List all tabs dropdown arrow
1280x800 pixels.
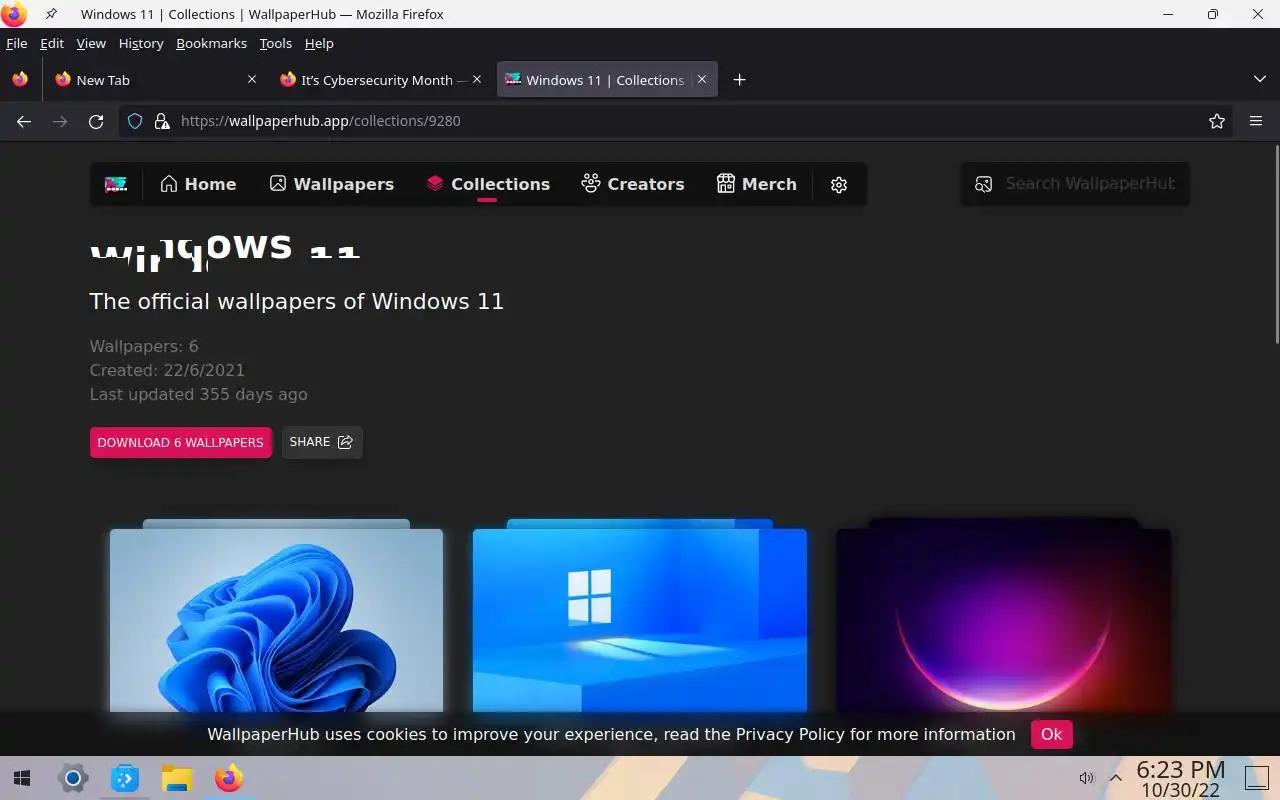click(x=1259, y=80)
